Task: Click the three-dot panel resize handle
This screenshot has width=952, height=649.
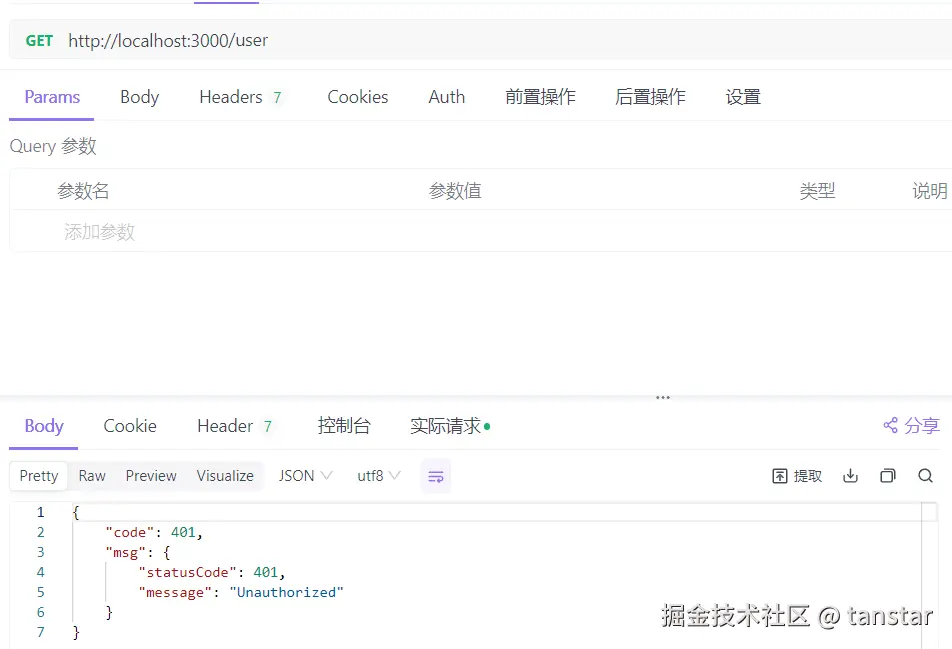Action: pos(663,398)
